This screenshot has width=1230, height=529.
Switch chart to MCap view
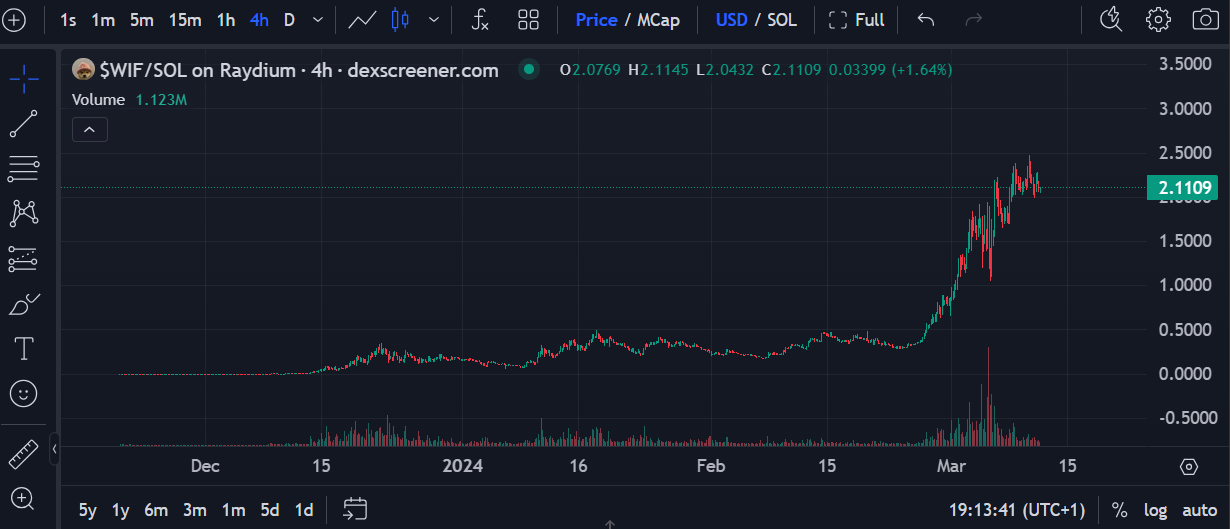coord(660,19)
